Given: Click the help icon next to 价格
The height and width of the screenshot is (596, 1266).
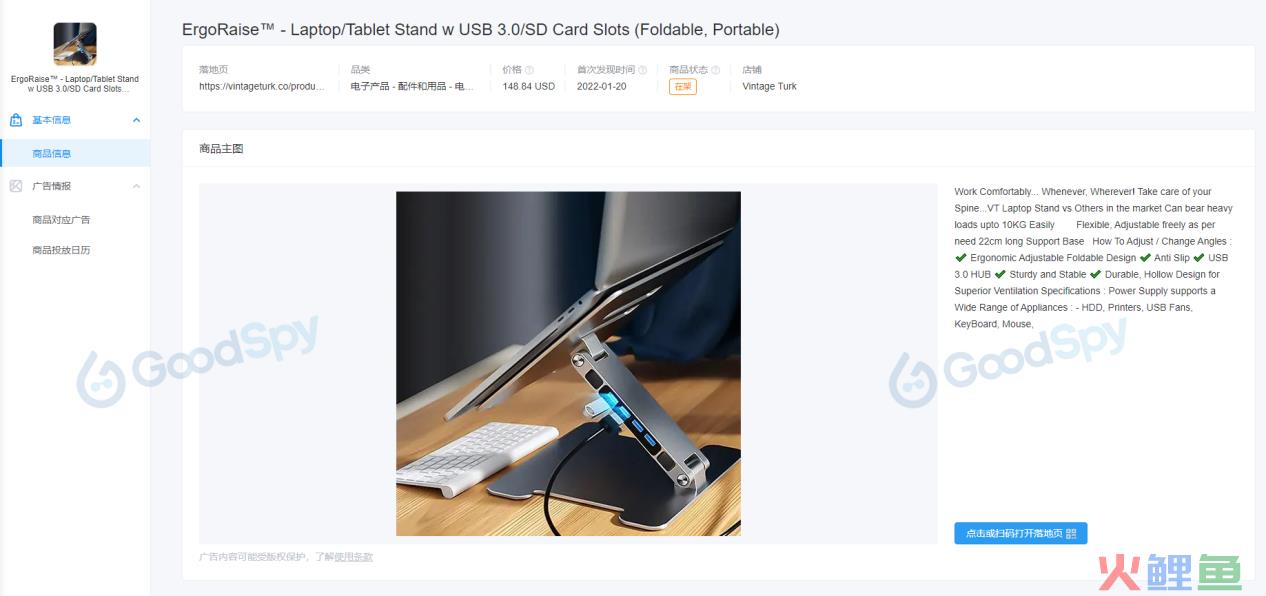Looking at the screenshot, I should pos(529,70).
